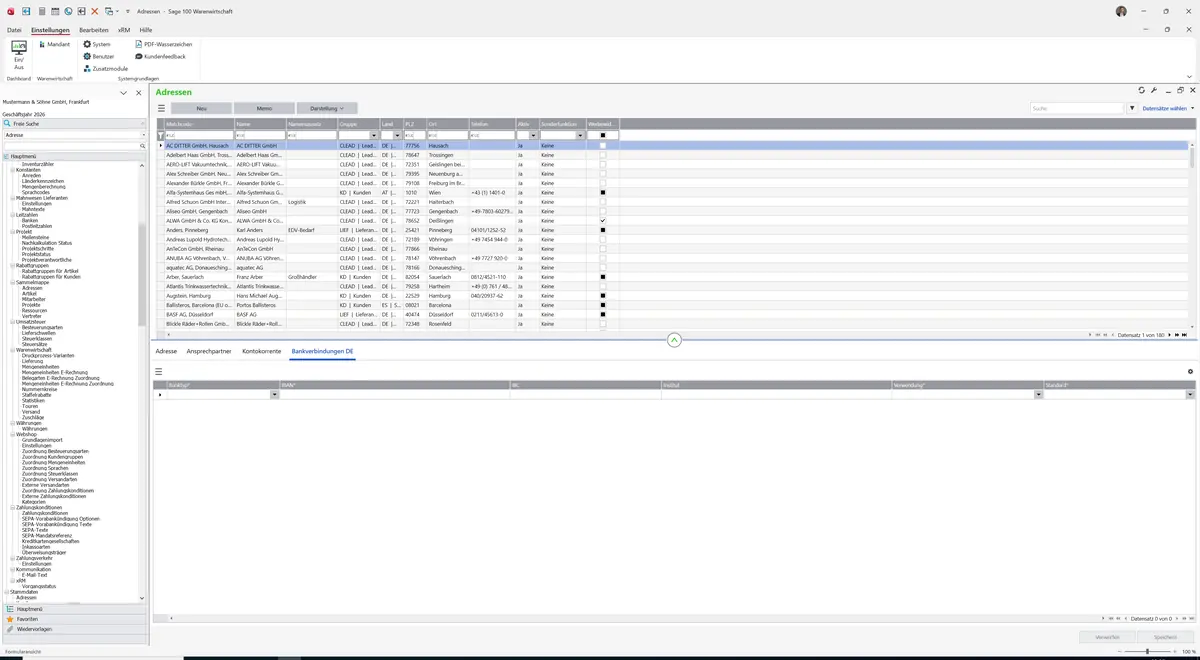This screenshot has width=1200, height=660.
Task: Toggle Werbewid checkbox for Arber, Sauerlach
Action: click(602, 277)
